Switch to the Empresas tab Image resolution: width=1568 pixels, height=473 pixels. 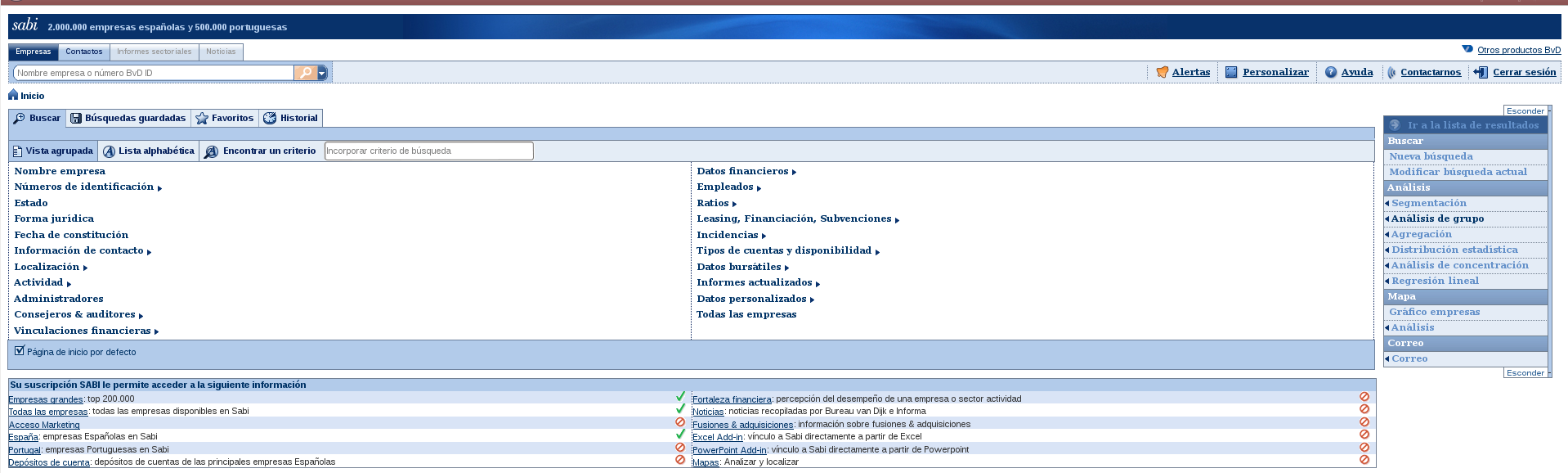click(x=34, y=52)
